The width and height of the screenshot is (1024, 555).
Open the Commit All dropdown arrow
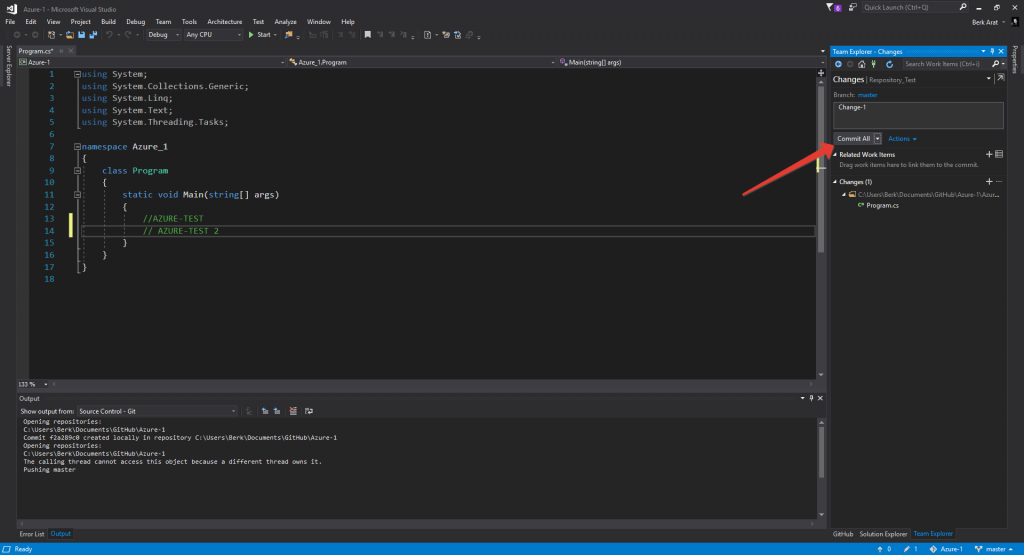point(877,138)
